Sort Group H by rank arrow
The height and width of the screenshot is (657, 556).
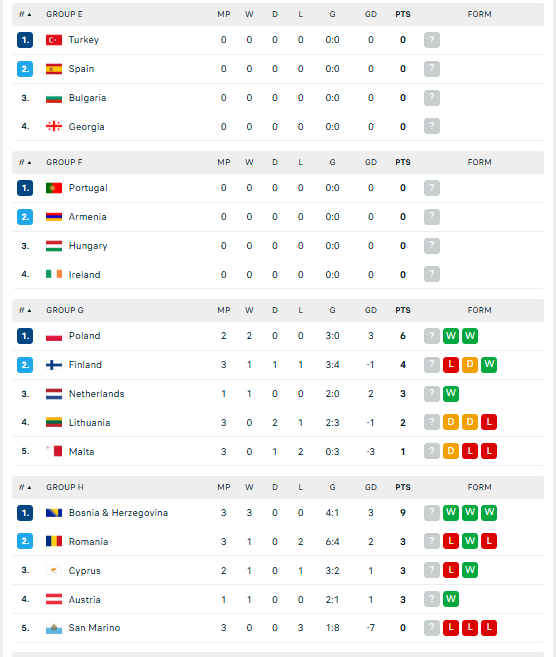click(x=25, y=487)
